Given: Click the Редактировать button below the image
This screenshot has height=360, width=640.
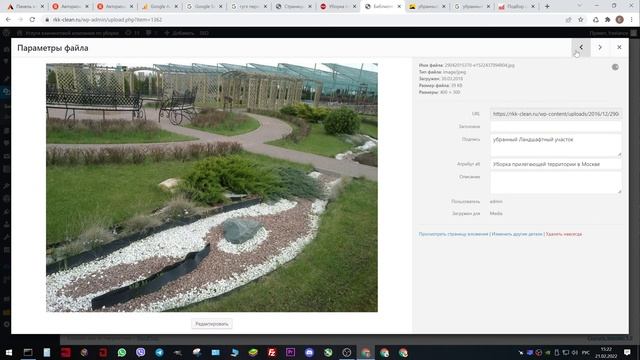Looking at the screenshot, I should tap(211, 324).
